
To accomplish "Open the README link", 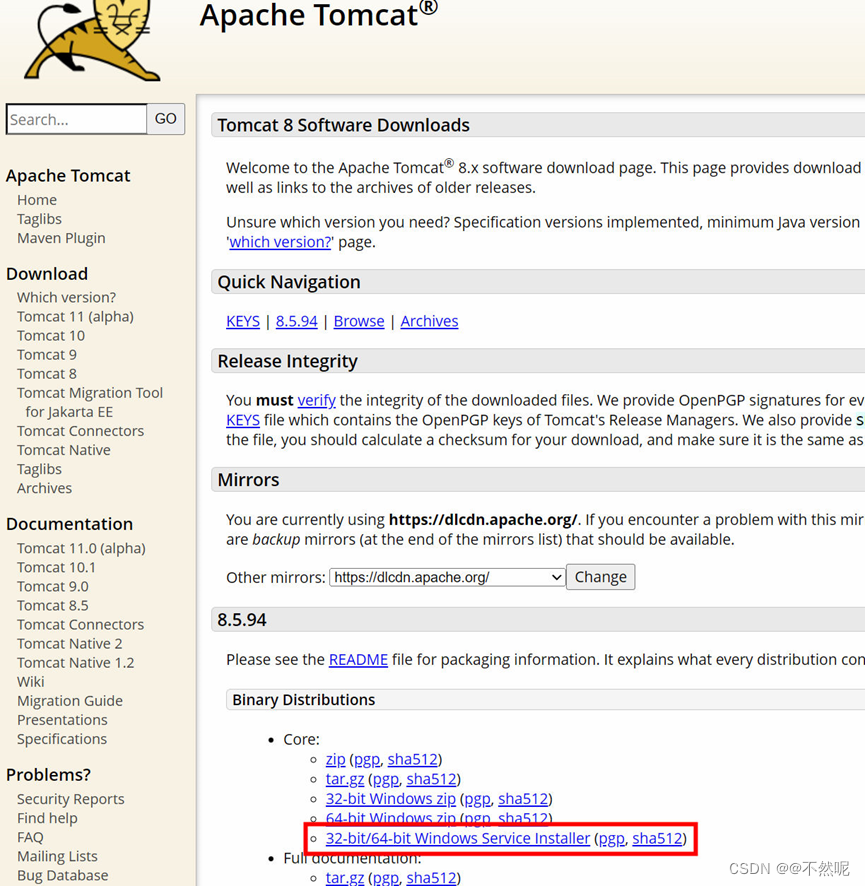I will [x=358, y=660].
